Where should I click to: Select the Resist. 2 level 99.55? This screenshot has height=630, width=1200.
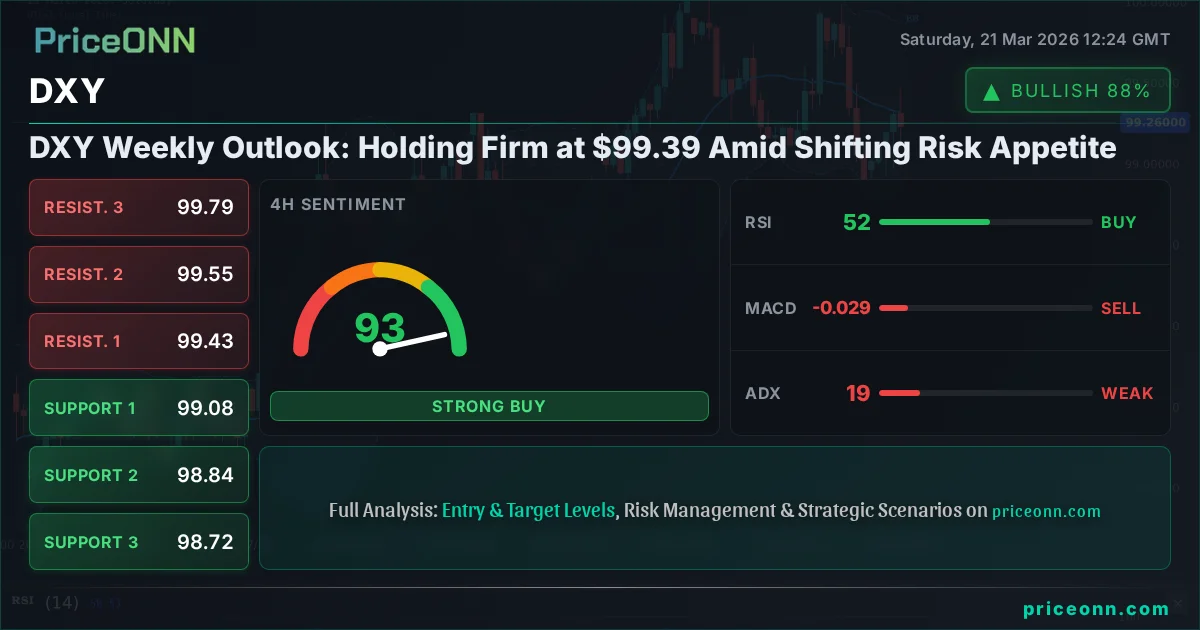click(139, 274)
